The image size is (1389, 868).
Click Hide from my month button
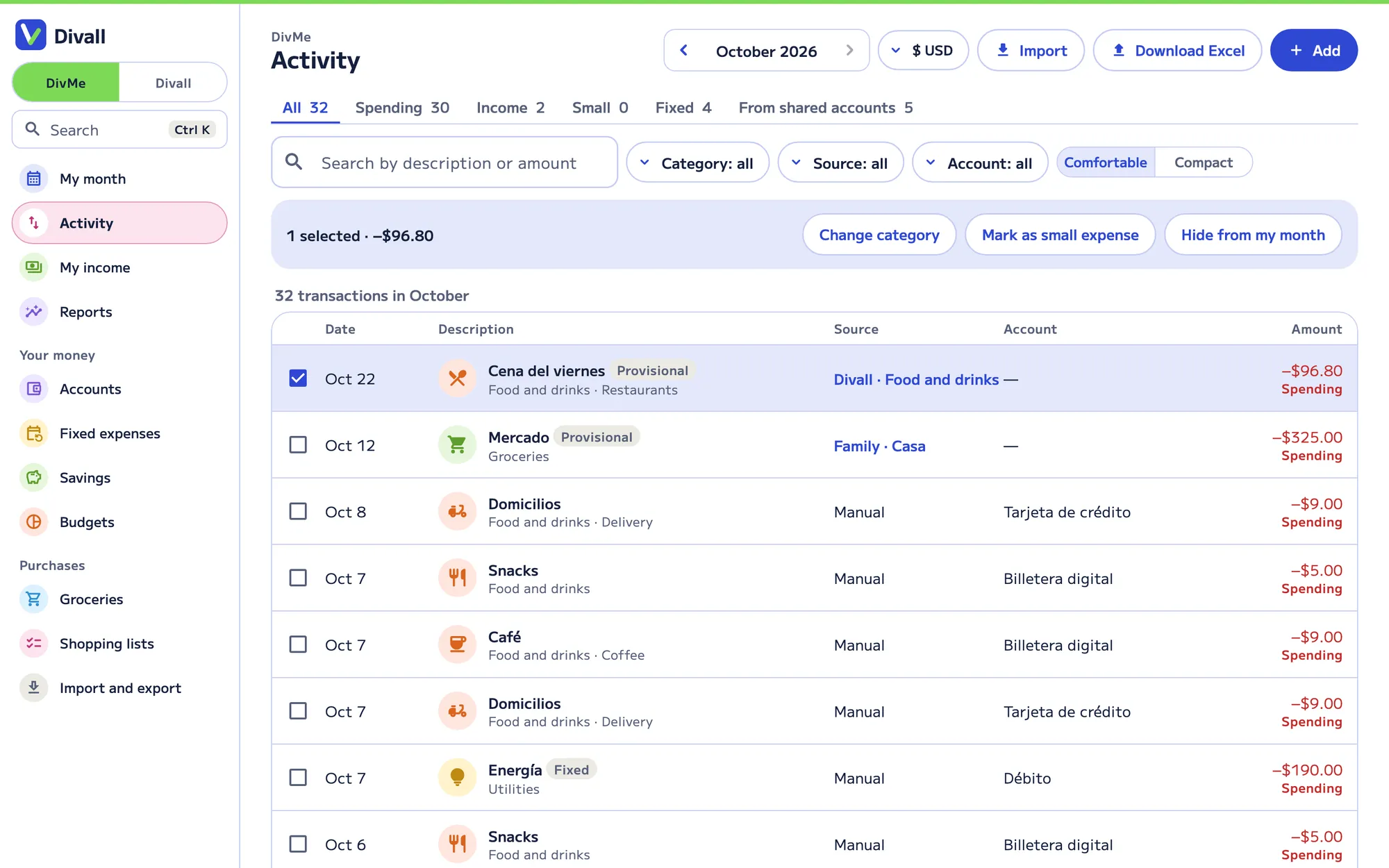click(1253, 235)
